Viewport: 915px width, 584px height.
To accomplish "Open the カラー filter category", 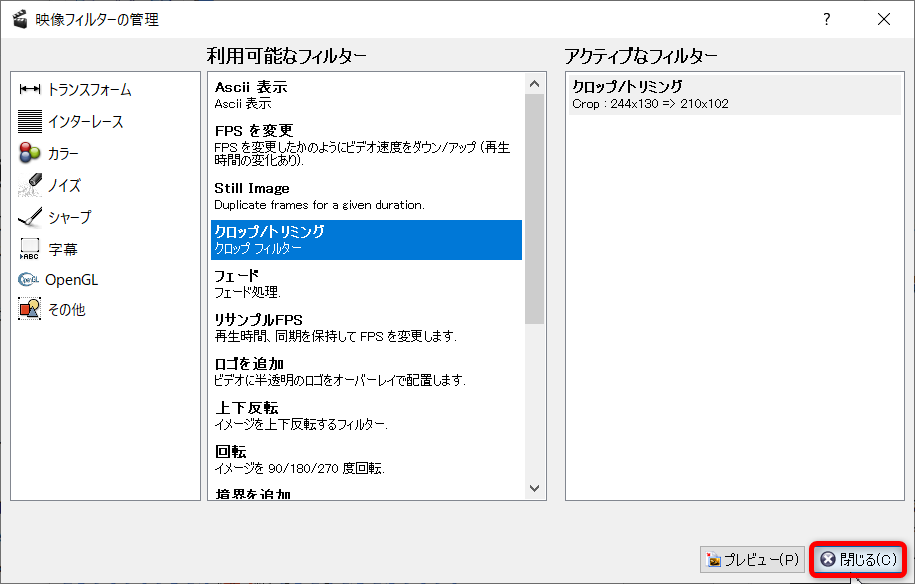I will coord(30,153).
